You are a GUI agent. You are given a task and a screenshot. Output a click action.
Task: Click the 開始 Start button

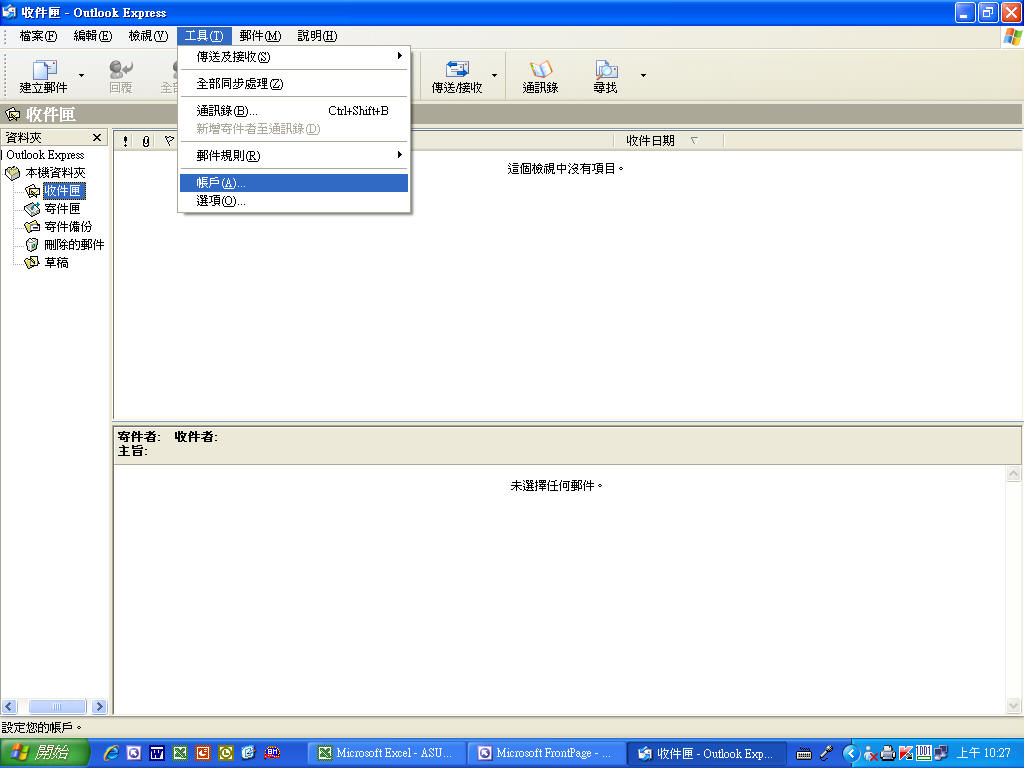[x=44, y=753]
